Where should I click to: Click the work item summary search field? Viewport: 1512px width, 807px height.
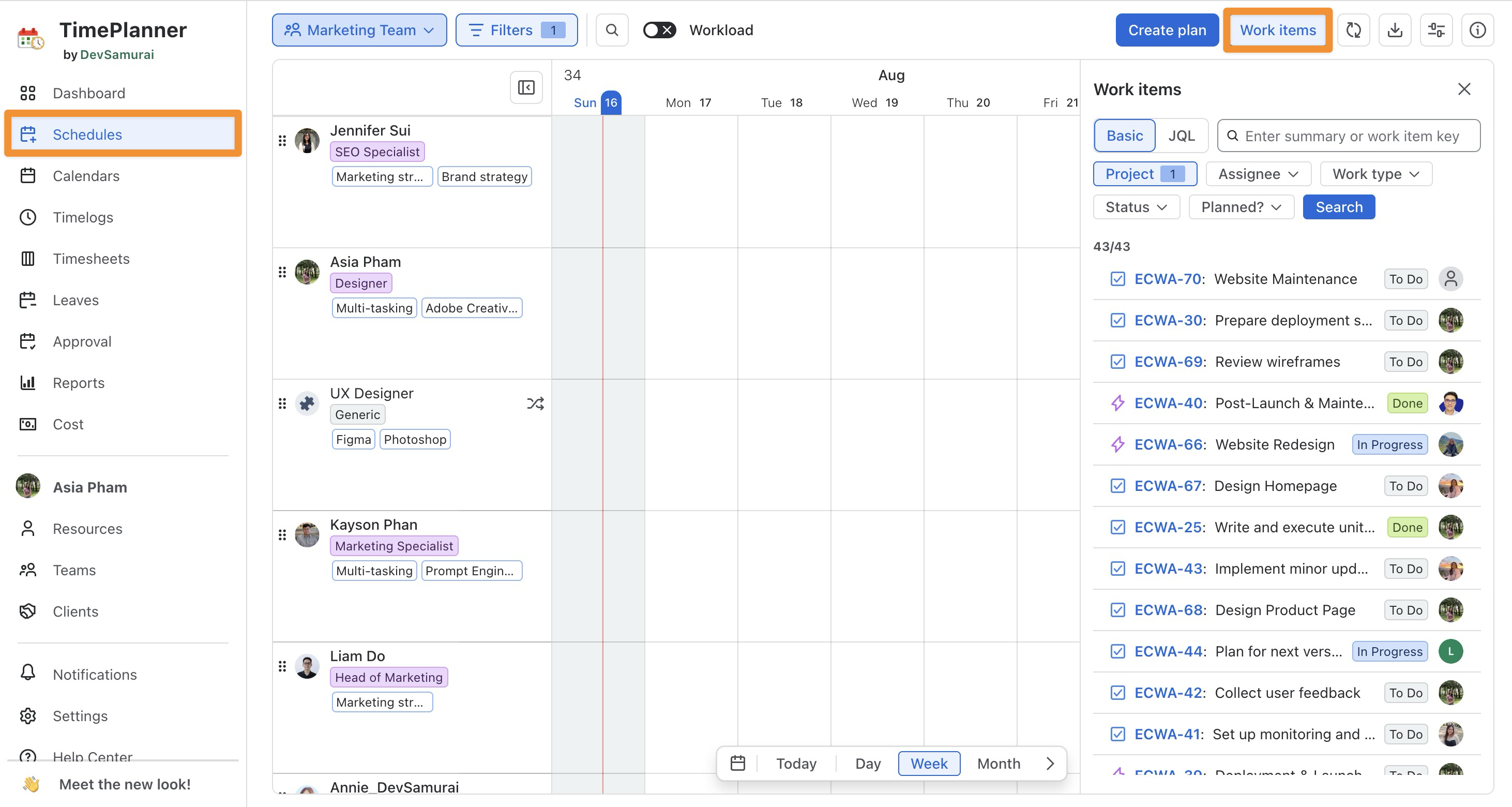(x=1348, y=136)
